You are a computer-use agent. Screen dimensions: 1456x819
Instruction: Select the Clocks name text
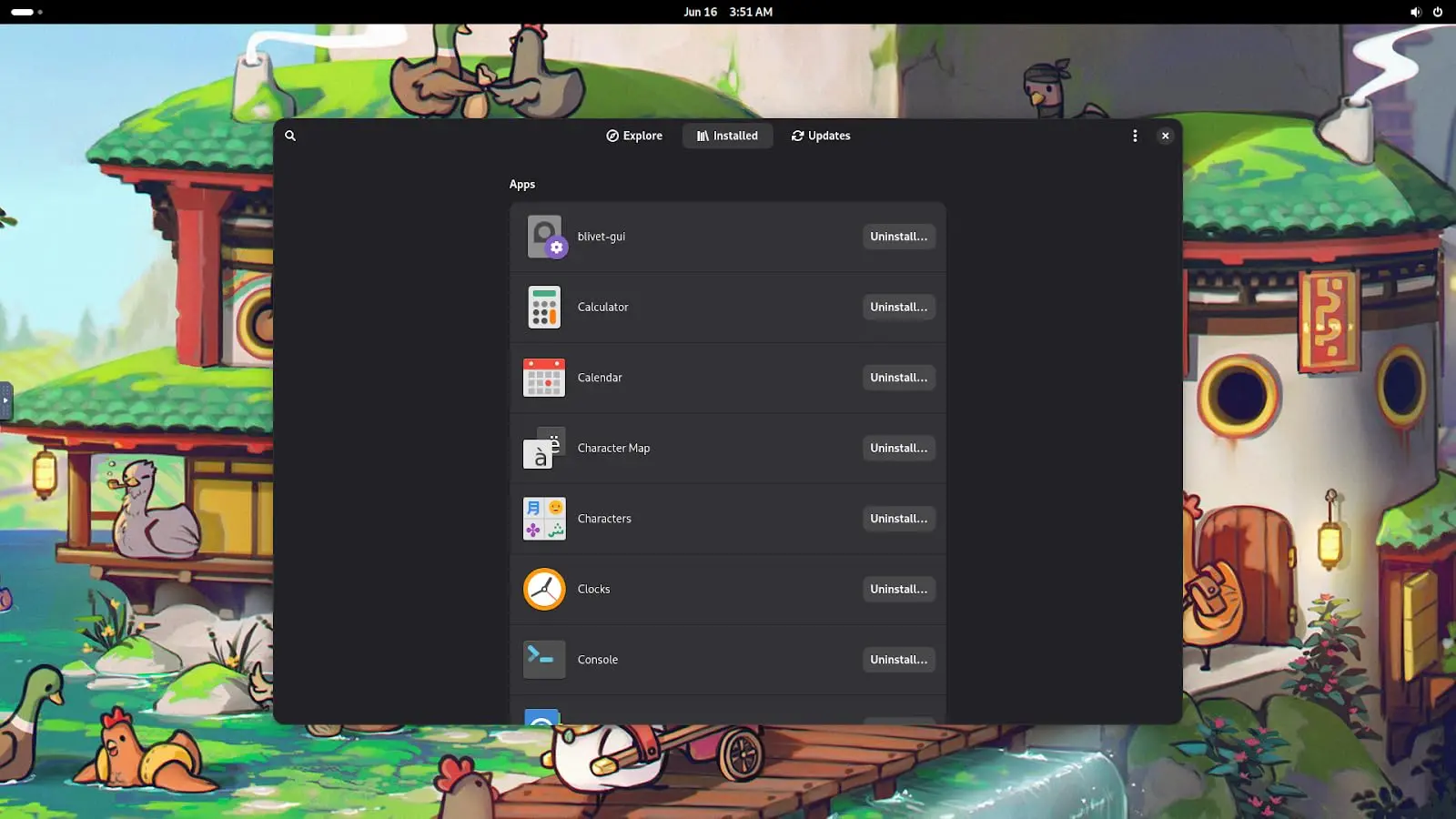tap(594, 589)
